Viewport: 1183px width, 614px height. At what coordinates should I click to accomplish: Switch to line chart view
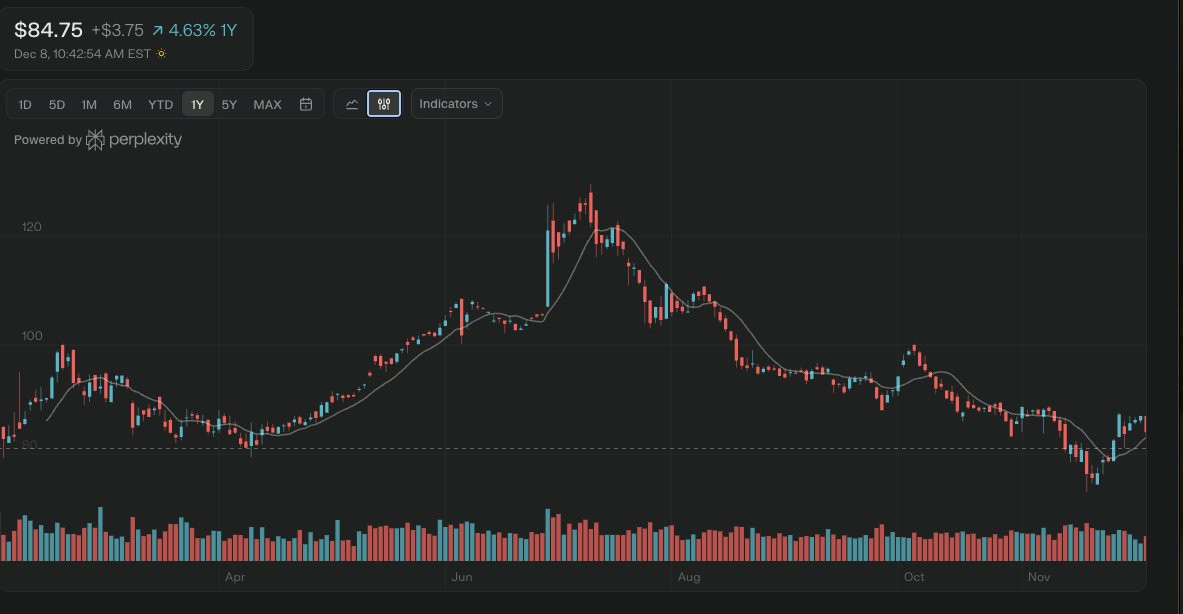352,104
